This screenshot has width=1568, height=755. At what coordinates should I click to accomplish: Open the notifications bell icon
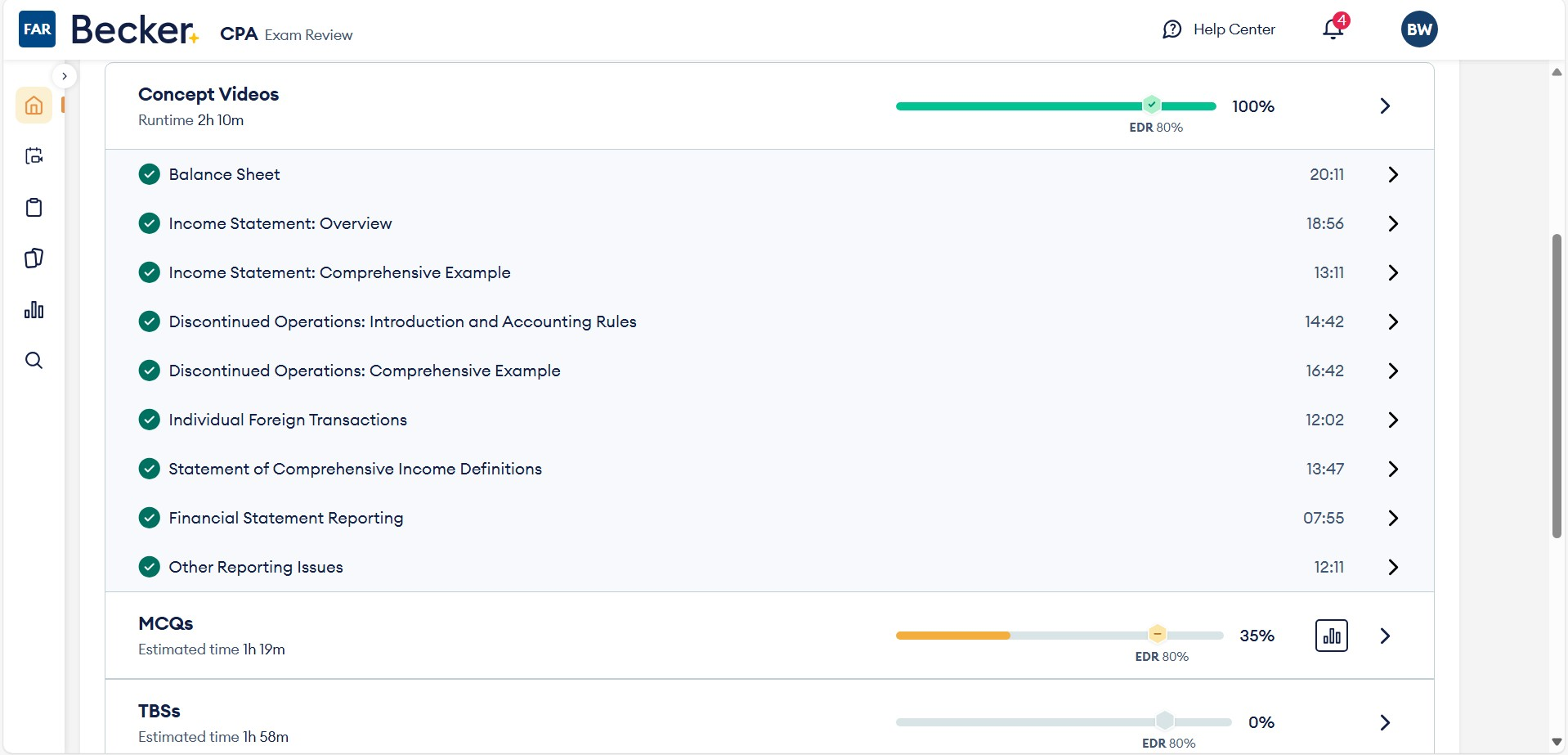pyautogui.click(x=1333, y=29)
